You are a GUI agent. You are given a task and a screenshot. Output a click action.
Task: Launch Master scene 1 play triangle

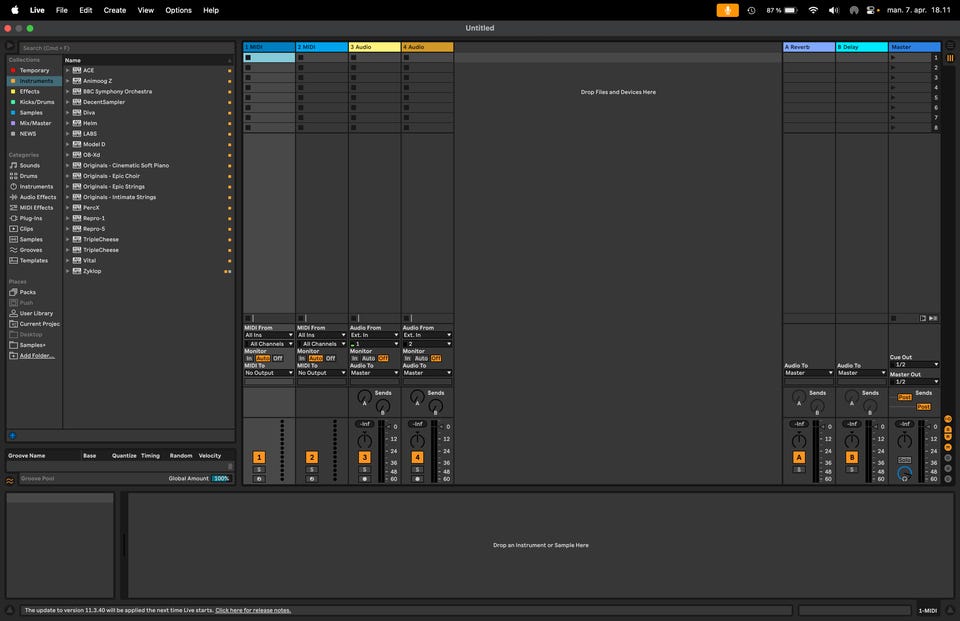[x=893, y=58]
